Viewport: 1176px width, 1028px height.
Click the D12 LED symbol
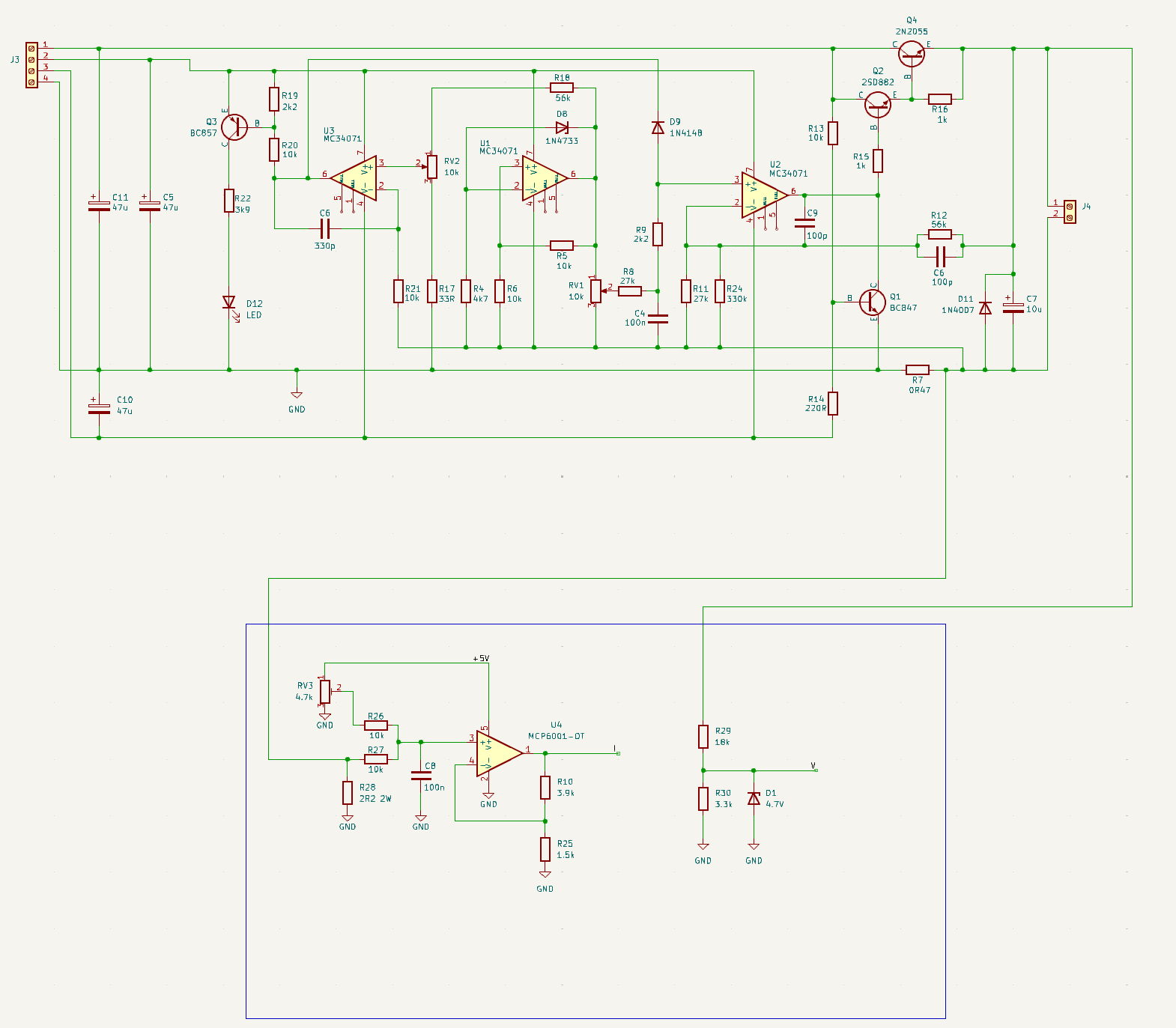[229, 302]
